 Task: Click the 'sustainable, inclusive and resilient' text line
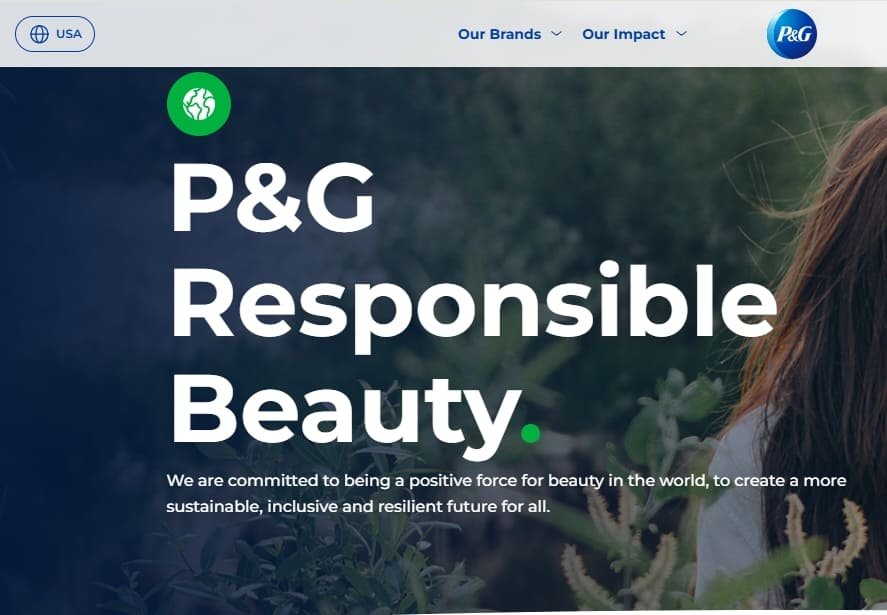click(x=358, y=506)
